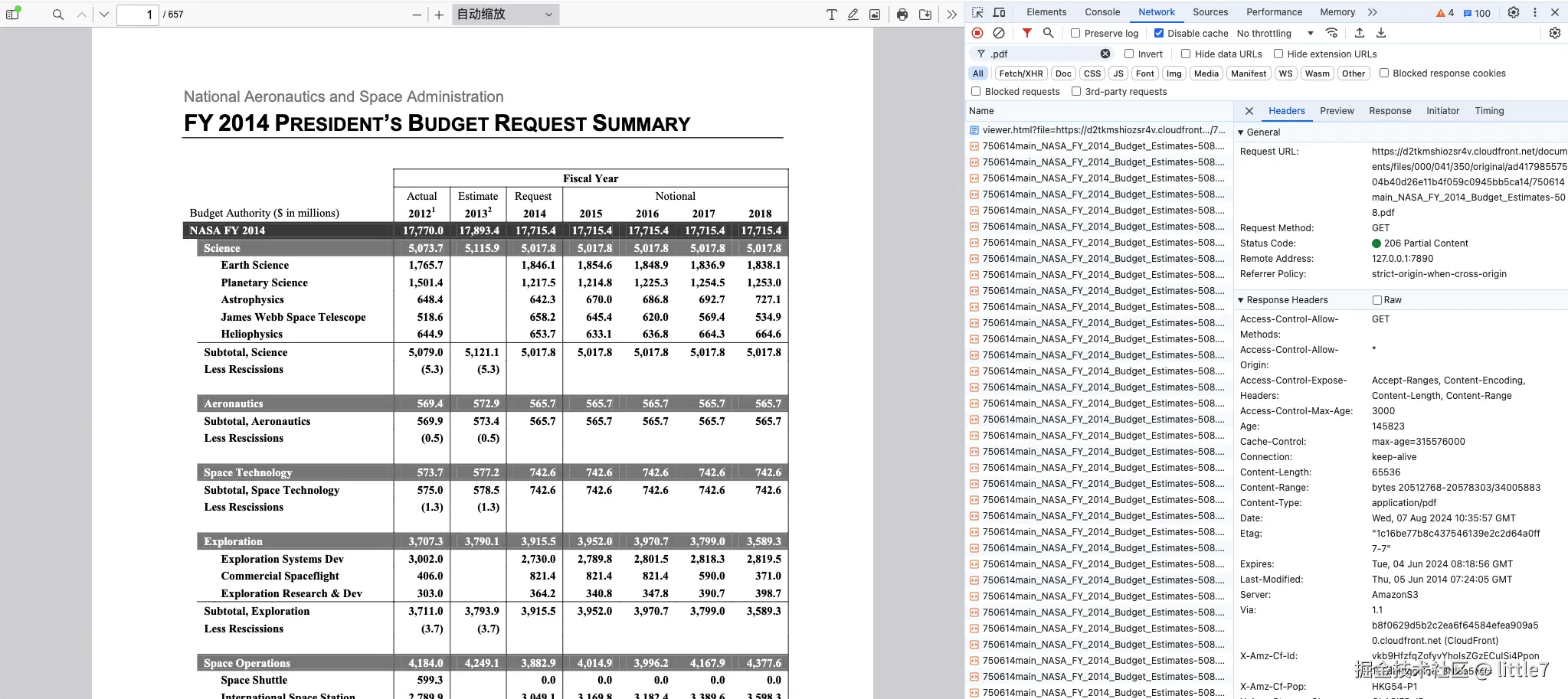The height and width of the screenshot is (699, 1568).
Task: Zoom out the PDF document
Action: pyautogui.click(x=417, y=15)
